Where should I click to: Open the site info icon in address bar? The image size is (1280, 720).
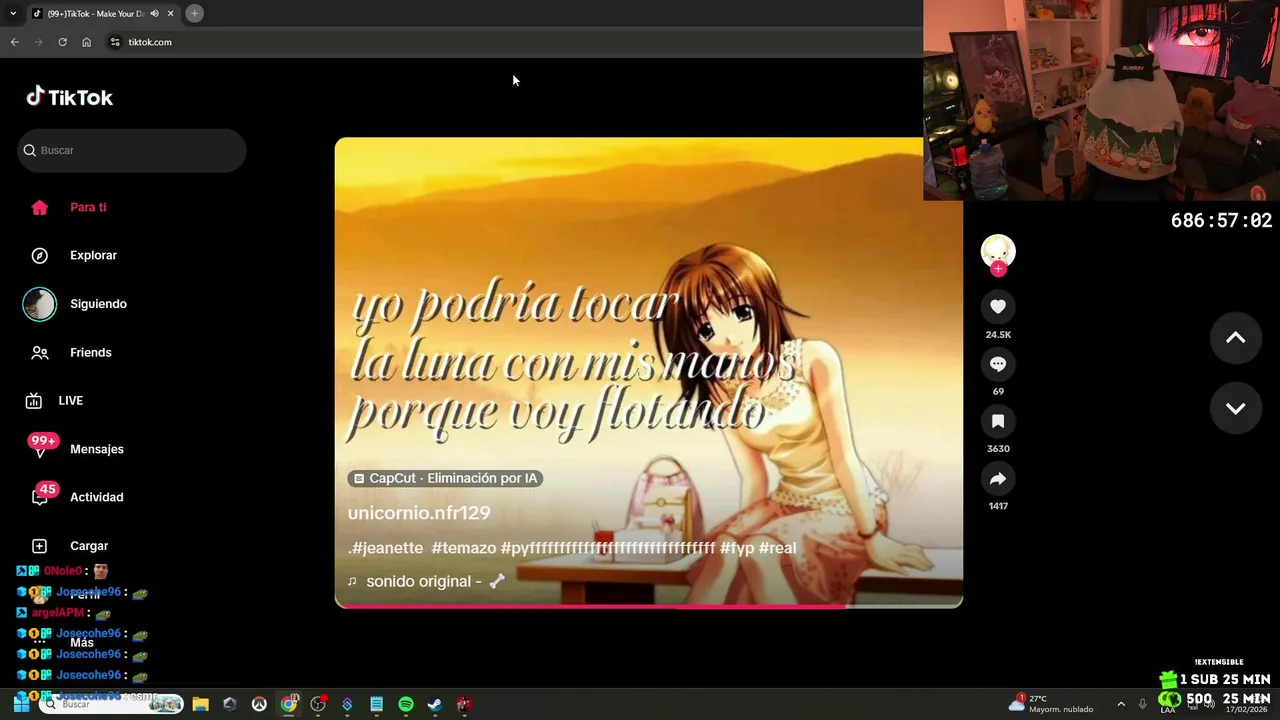coord(115,42)
